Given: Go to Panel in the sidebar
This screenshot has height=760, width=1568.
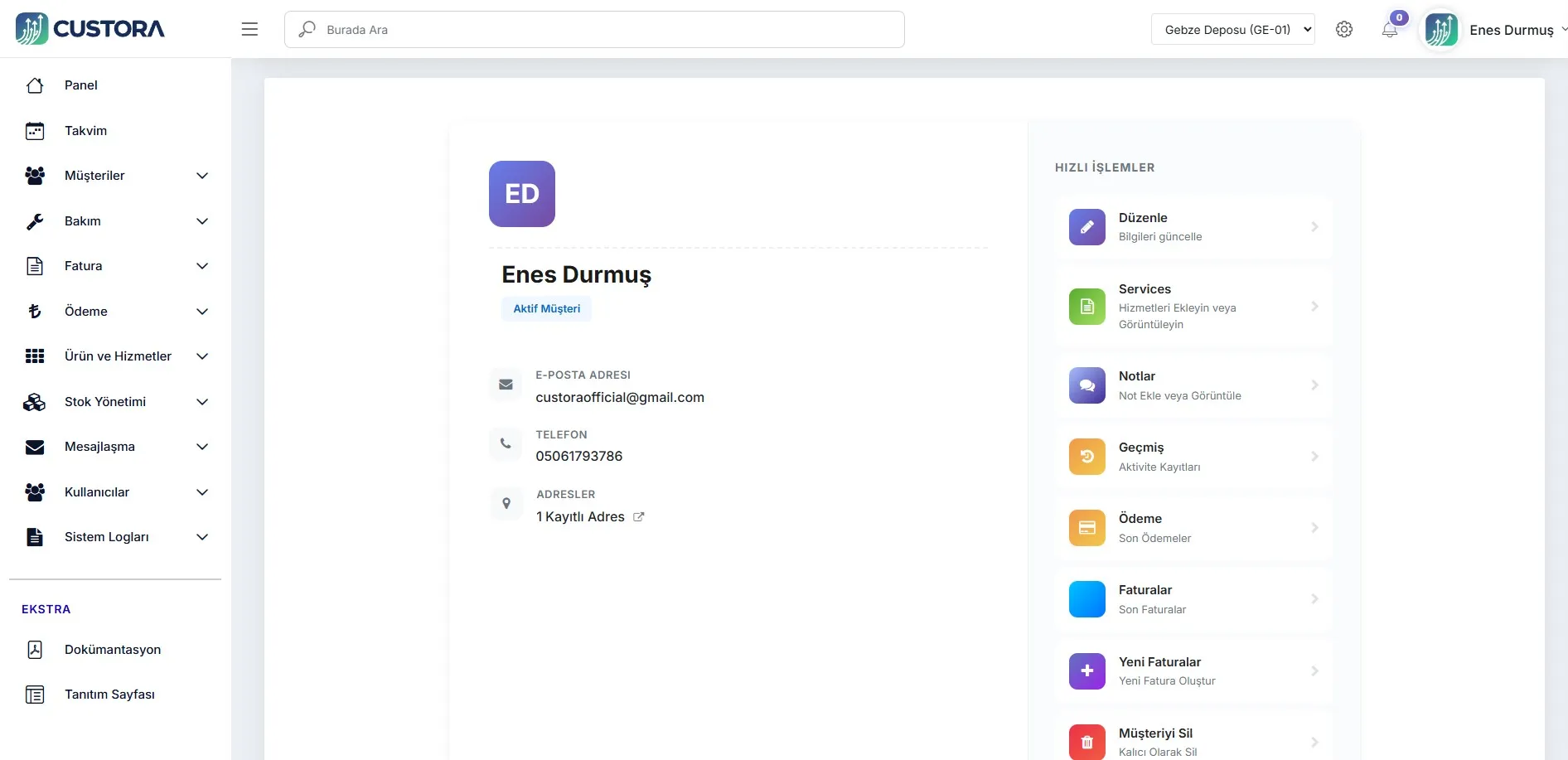Looking at the screenshot, I should click(81, 85).
